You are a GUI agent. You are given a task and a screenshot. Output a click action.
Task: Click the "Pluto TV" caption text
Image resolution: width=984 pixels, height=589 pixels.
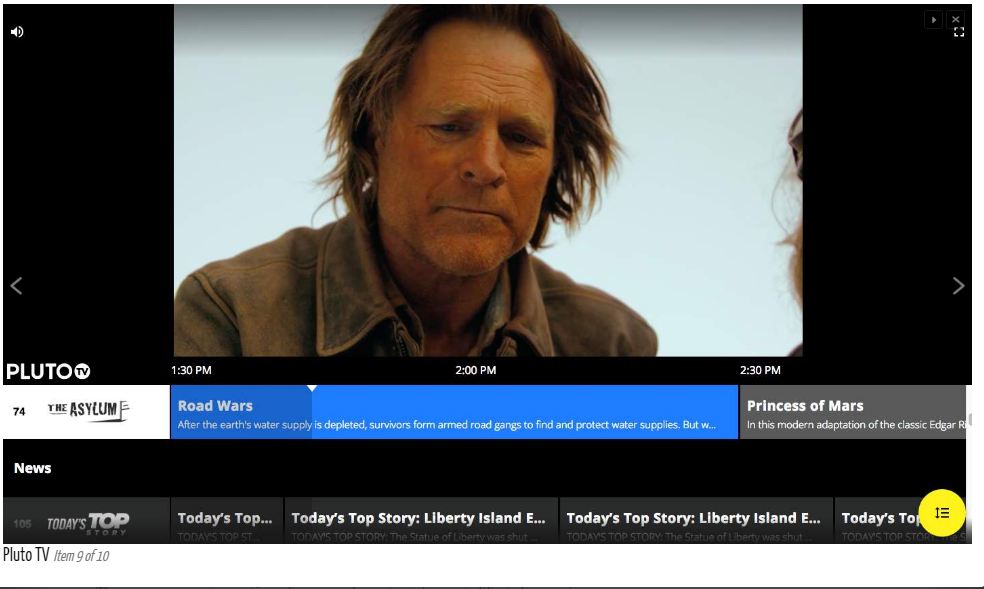point(26,555)
